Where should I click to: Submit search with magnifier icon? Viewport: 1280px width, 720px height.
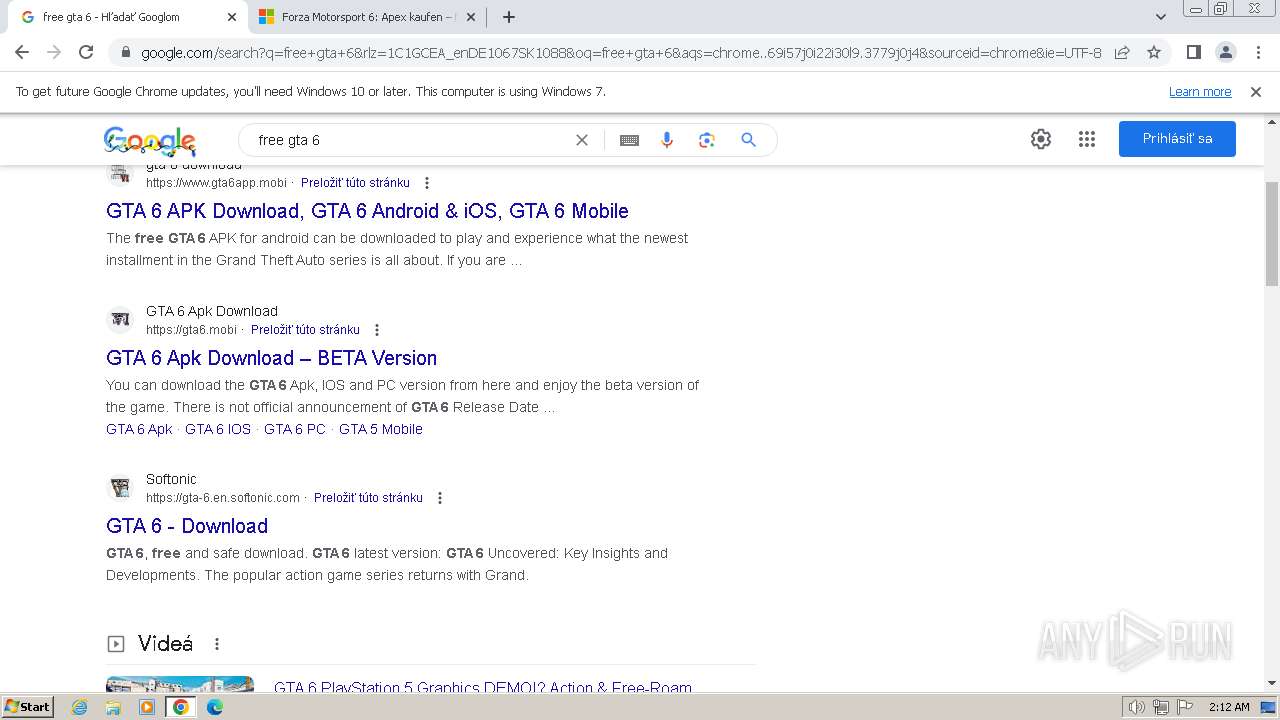(x=748, y=140)
